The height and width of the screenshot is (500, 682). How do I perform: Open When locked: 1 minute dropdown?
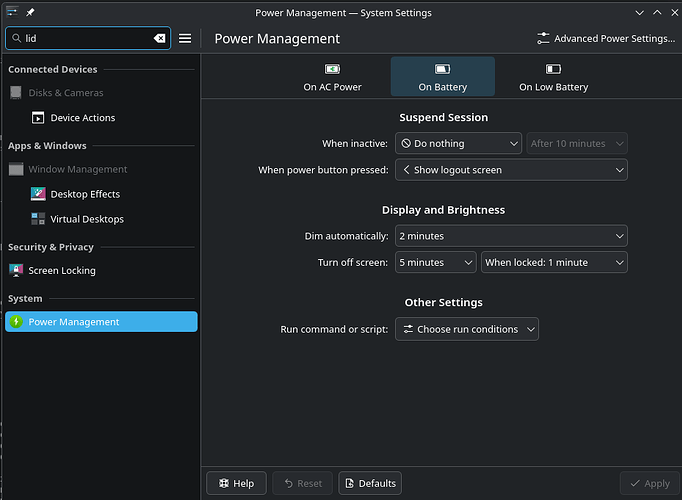click(554, 262)
